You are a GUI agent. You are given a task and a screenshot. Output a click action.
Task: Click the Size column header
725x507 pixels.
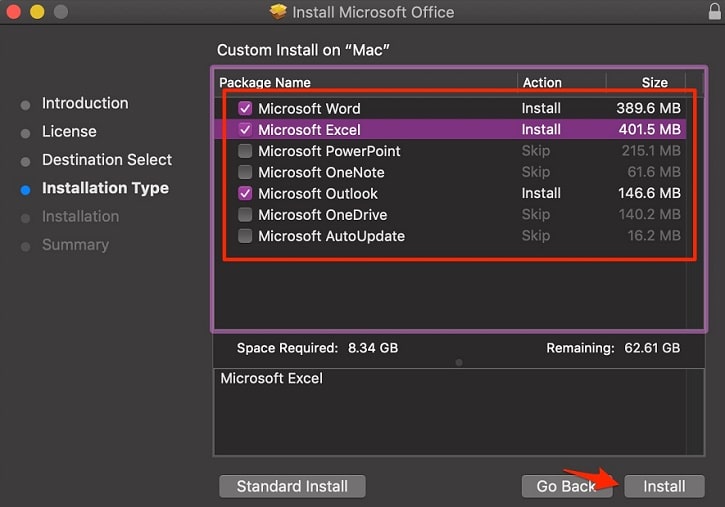coord(654,83)
